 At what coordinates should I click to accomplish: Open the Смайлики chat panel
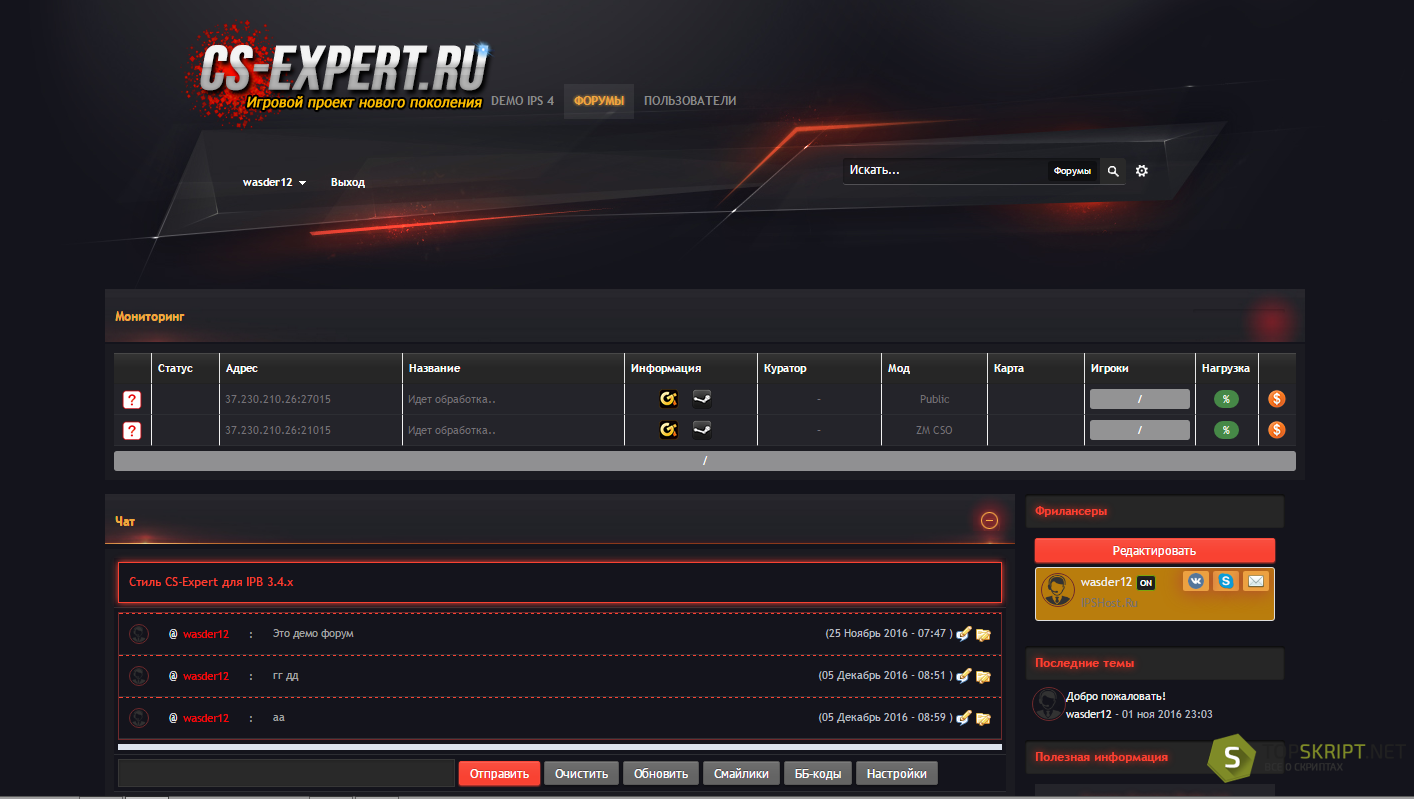741,774
